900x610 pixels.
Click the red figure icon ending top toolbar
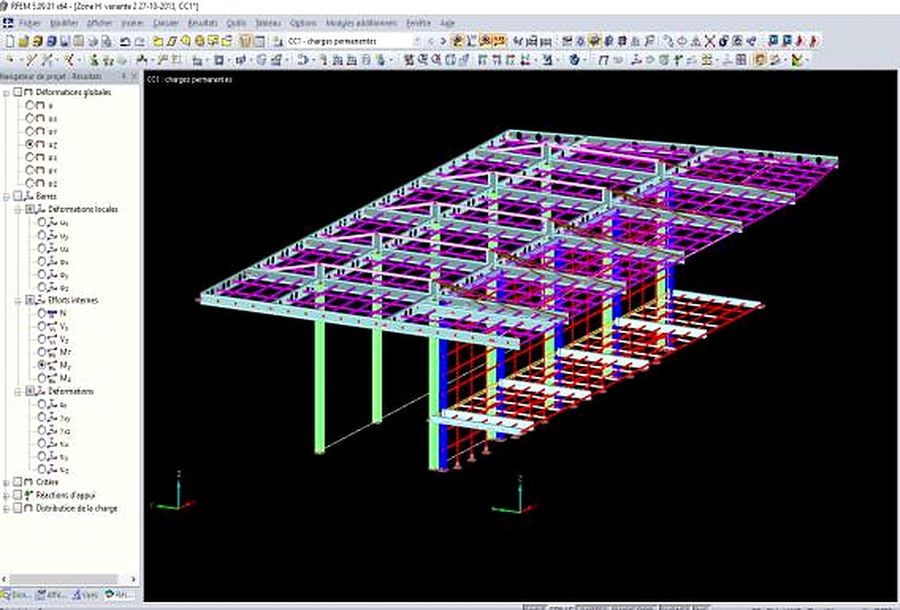point(813,41)
